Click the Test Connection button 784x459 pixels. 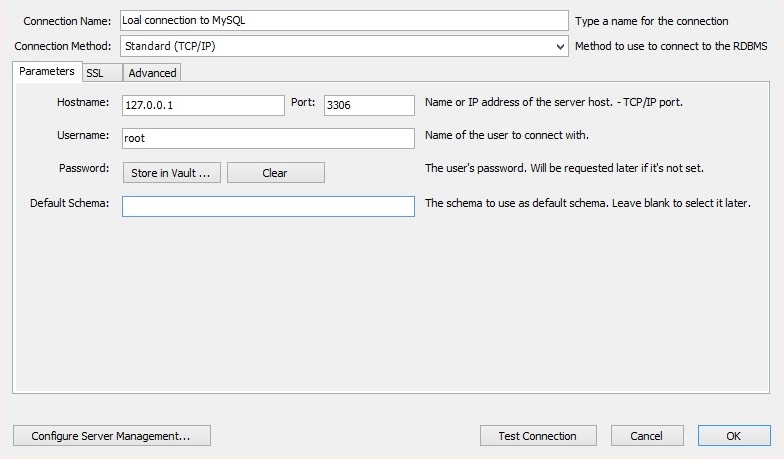pyautogui.click(x=538, y=436)
